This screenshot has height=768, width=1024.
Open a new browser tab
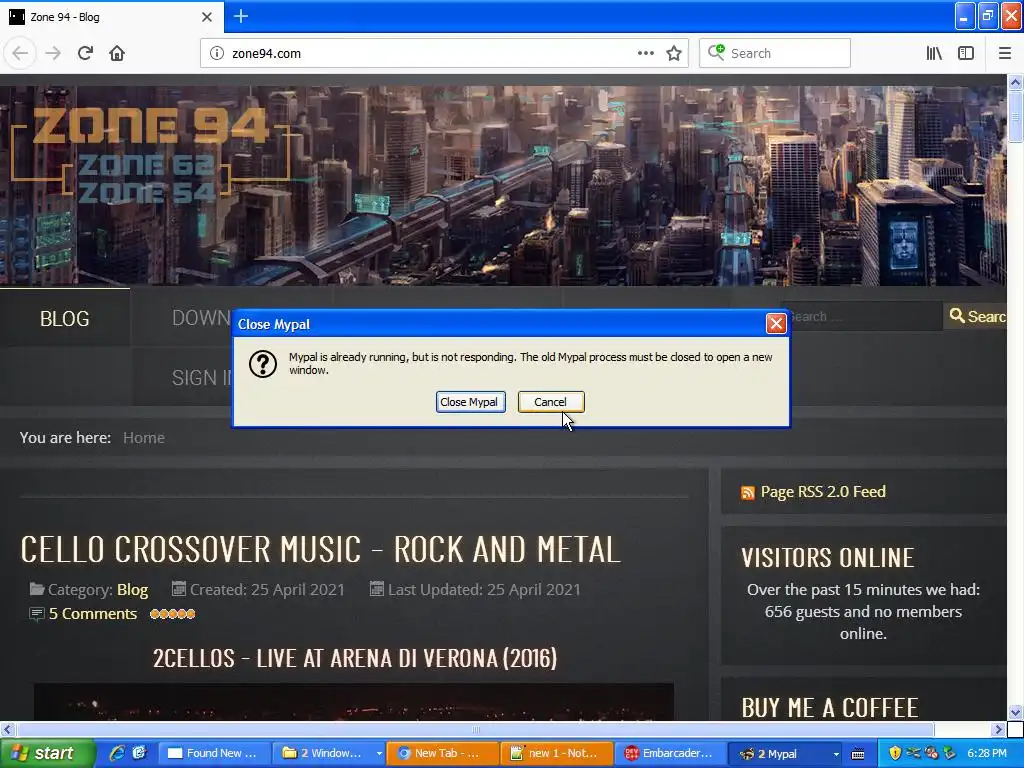click(x=240, y=16)
